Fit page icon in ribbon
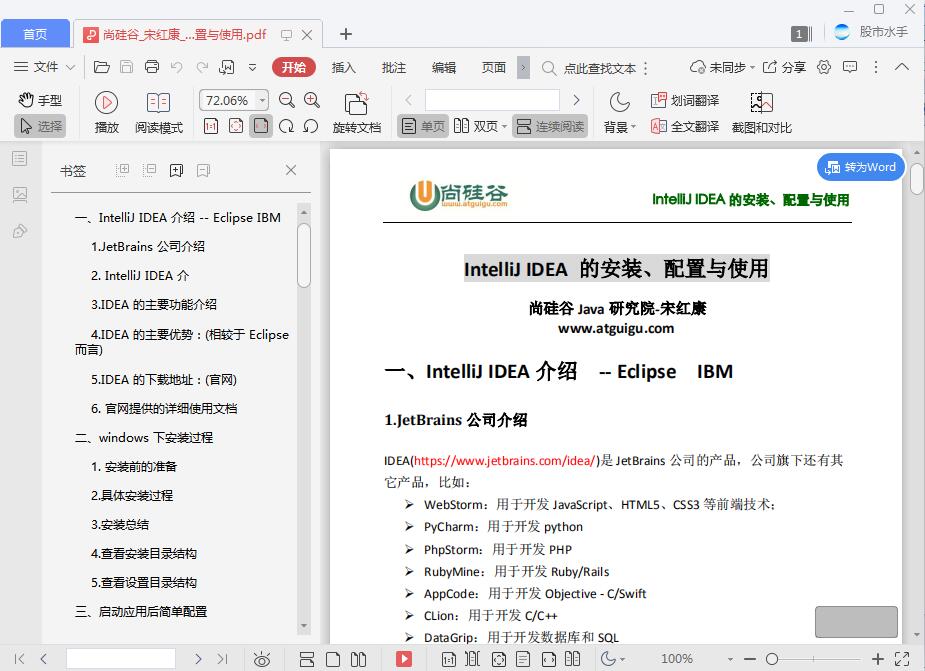925x671 pixels. (x=236, y=126)
